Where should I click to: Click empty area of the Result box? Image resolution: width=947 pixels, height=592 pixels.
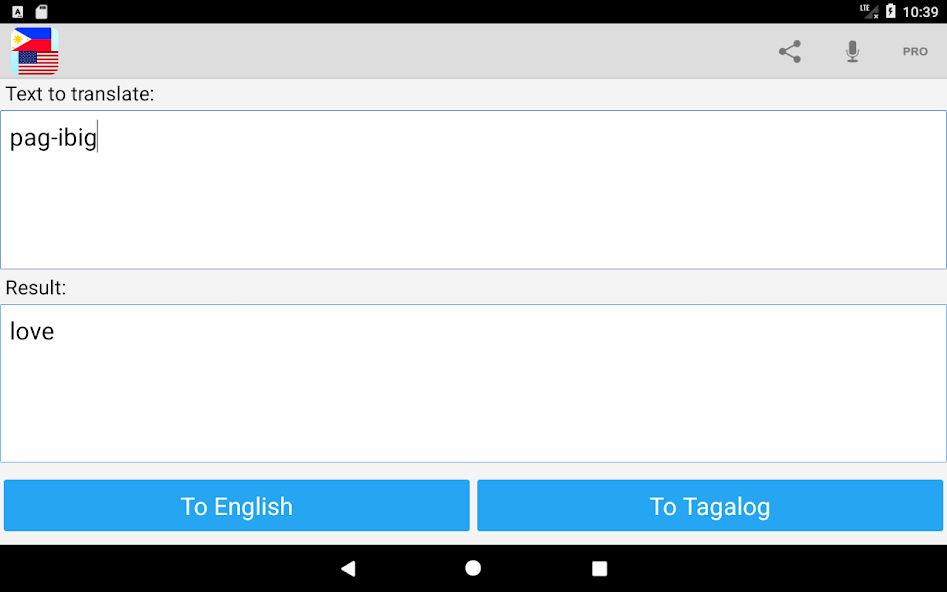coord(474,399)
